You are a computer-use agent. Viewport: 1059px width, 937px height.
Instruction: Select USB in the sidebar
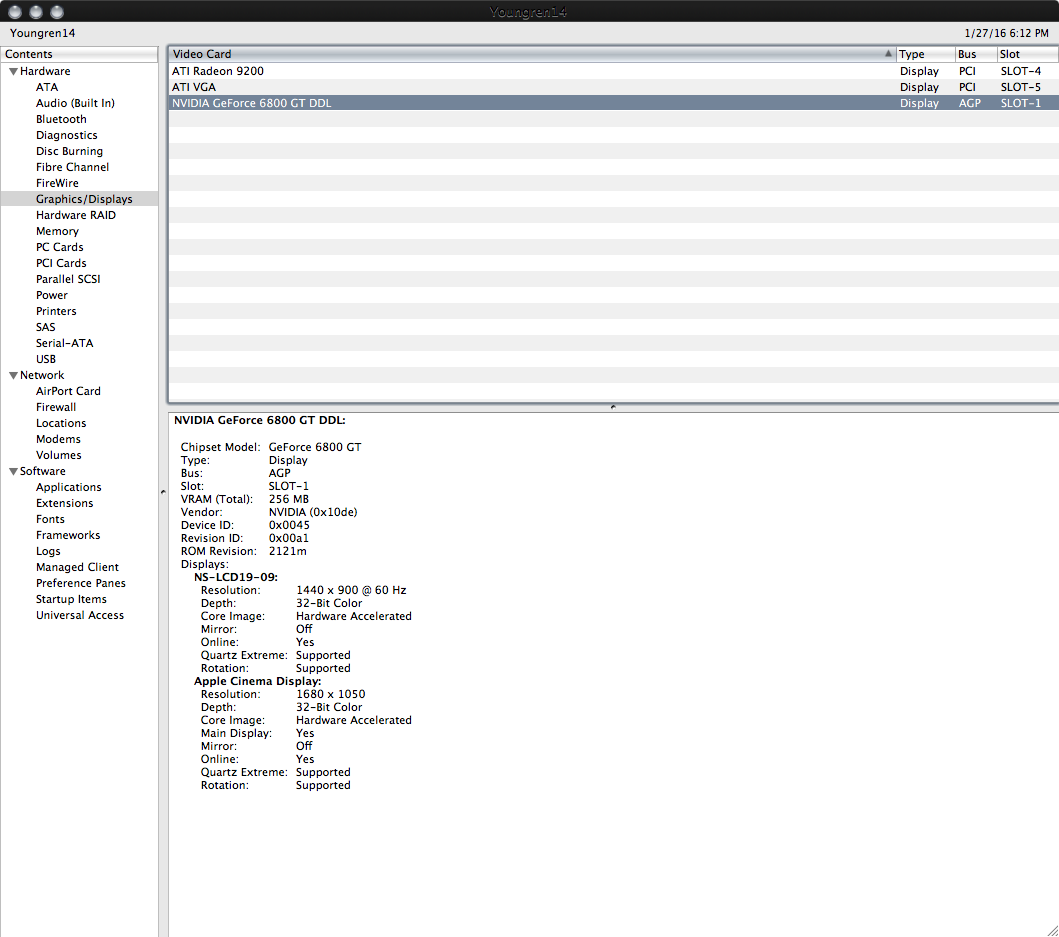(45, 359)
